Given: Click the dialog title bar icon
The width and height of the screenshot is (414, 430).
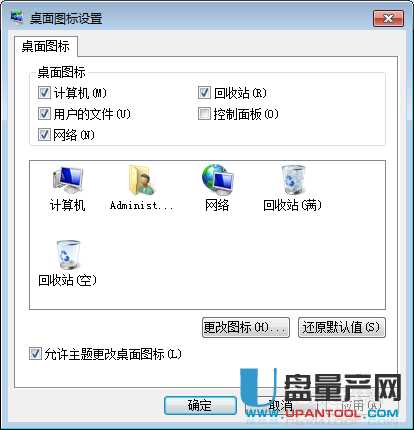Looking at the screenshot, I should pyautogui.click(x=17, y=17).
